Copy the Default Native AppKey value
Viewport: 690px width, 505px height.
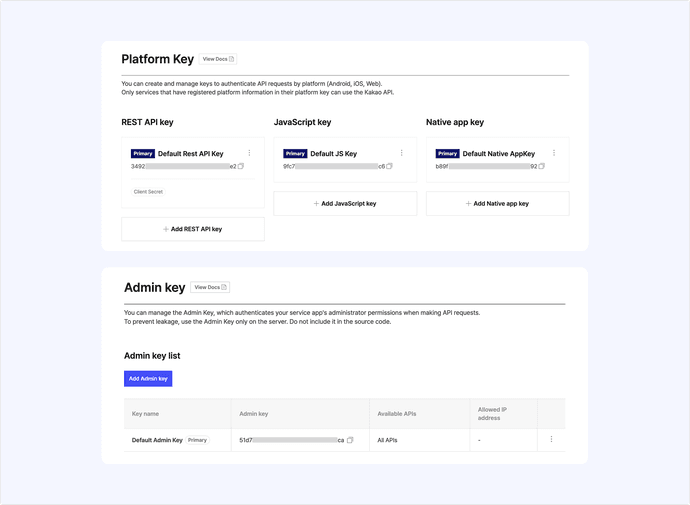point(542,166)
